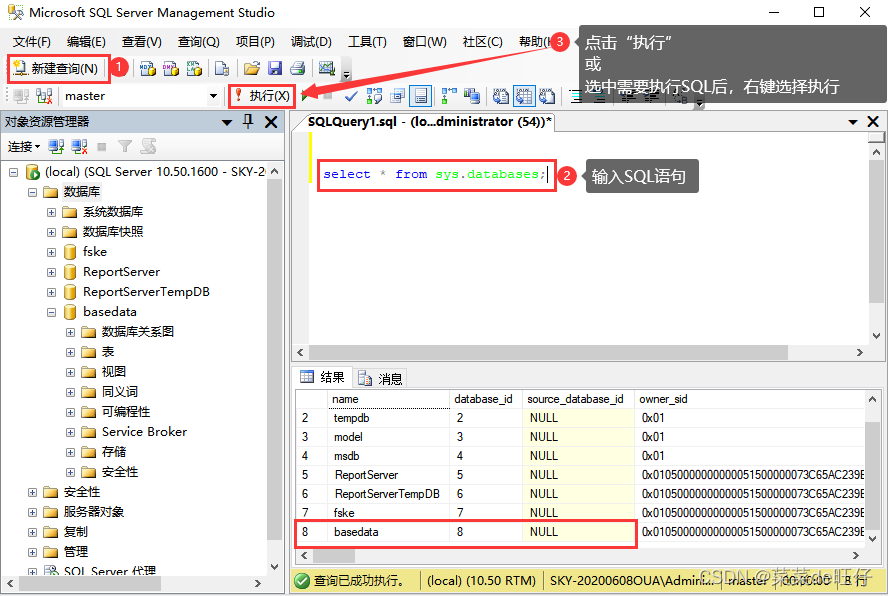Click the Open File folder icon
The image size is (888, 596).
point(251,69)
